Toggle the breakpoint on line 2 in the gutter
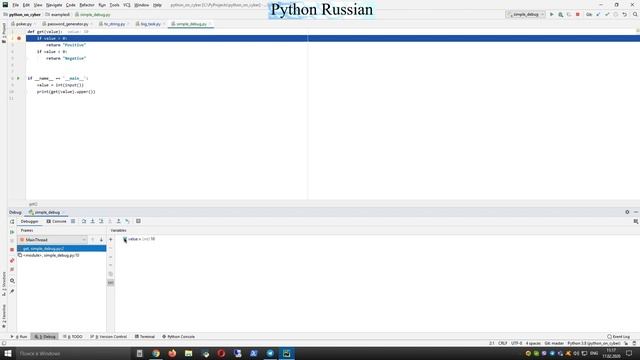The height and width of the screenshot is (360, 640). pos(19,38)
